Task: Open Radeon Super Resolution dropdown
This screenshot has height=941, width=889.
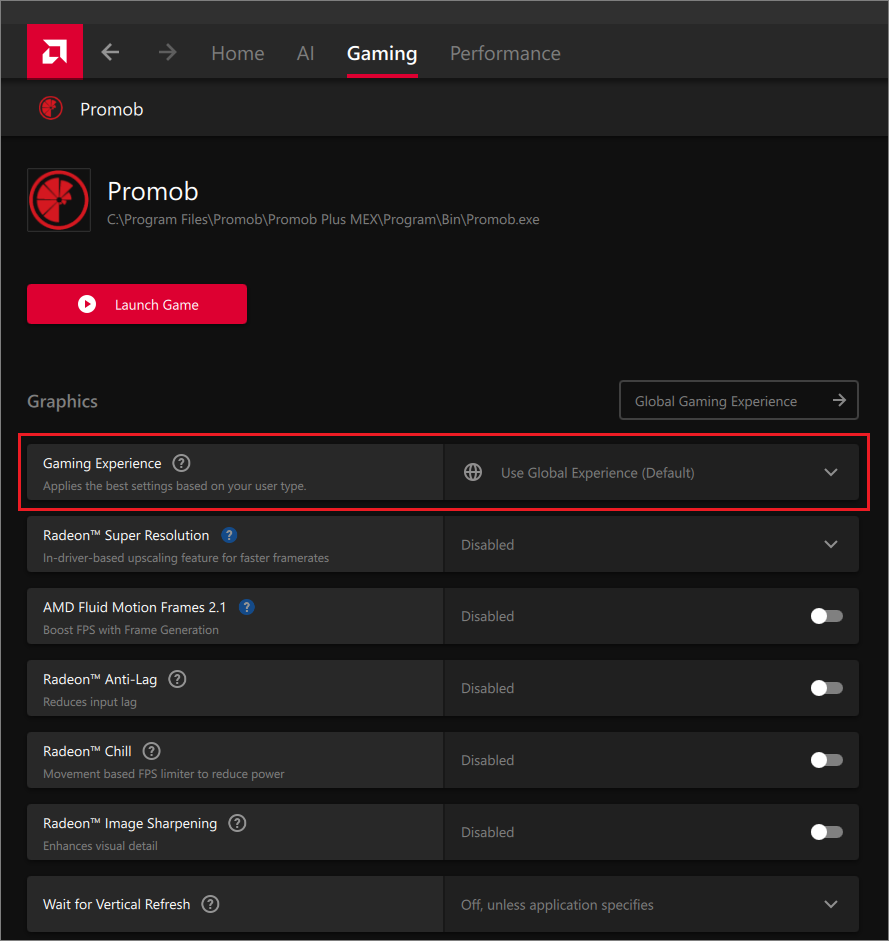Action: tap(651, 544)
